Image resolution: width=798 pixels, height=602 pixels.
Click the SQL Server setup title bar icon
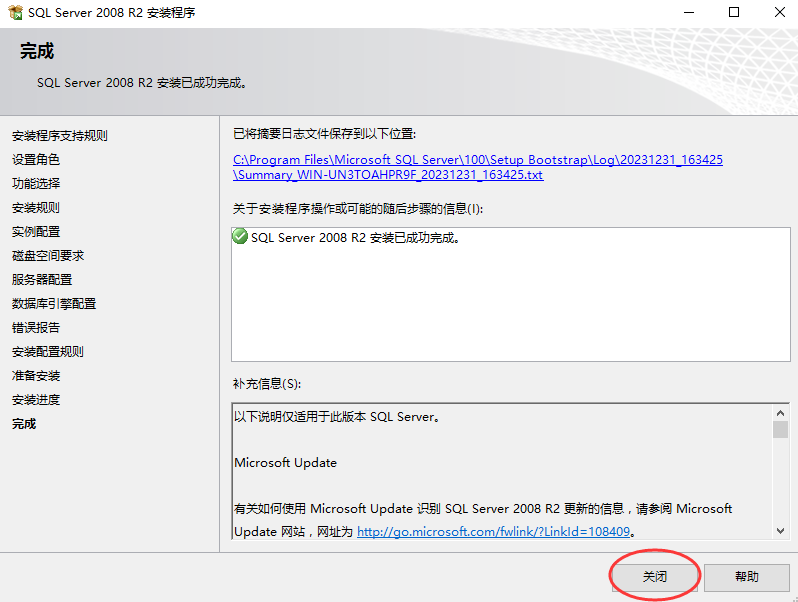pyautogui.click(x=16, y=12)
